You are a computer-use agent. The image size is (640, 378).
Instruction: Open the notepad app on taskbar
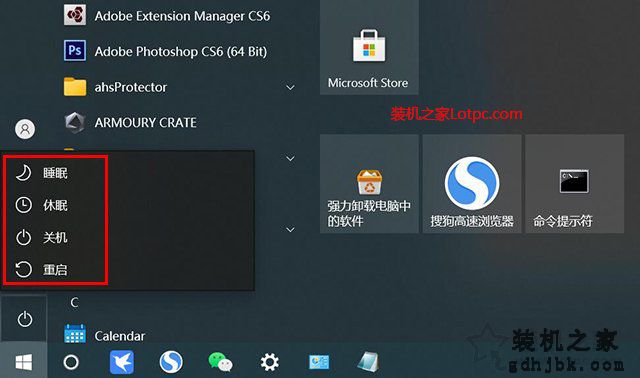pyautogui.click(x=368, y=362)
